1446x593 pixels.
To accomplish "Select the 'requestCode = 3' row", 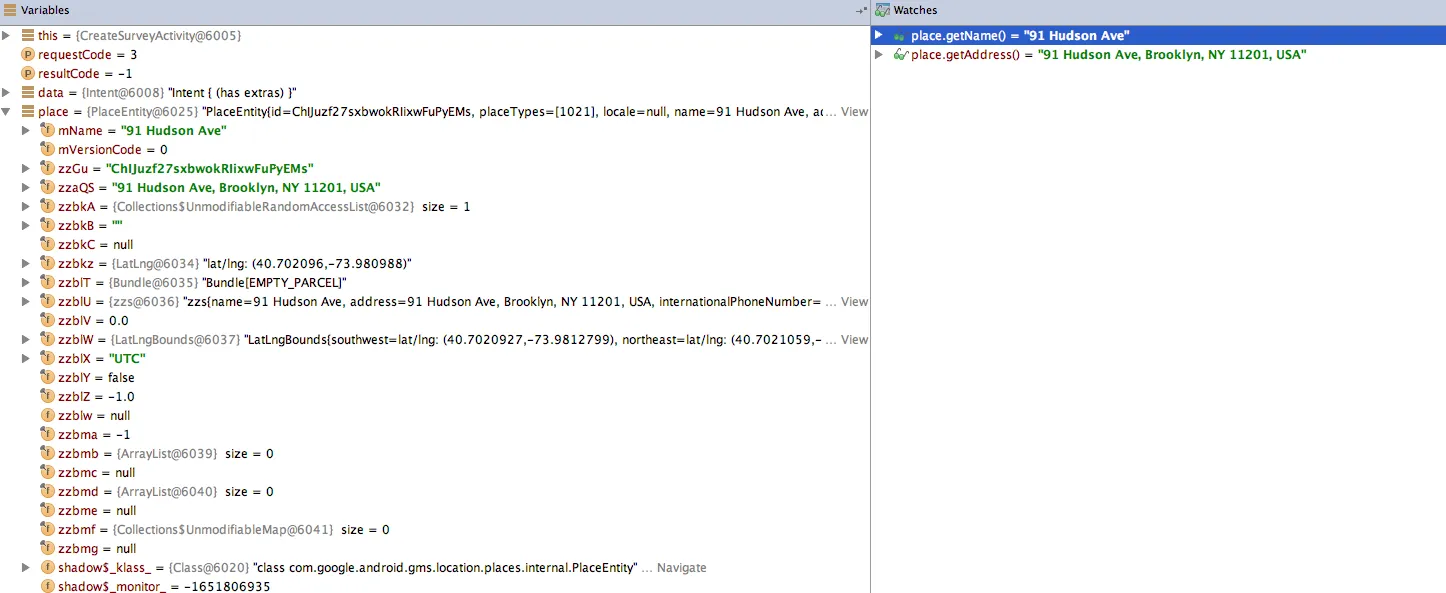I will [x=435, y=54].
